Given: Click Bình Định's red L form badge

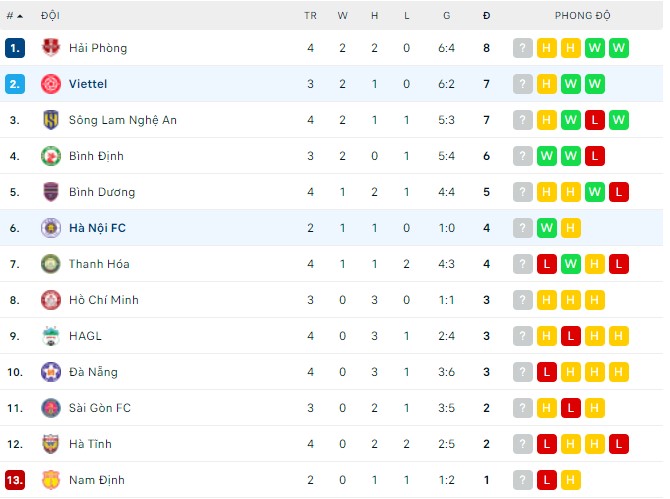Looking at the screenshot, I should pos(595,156).
